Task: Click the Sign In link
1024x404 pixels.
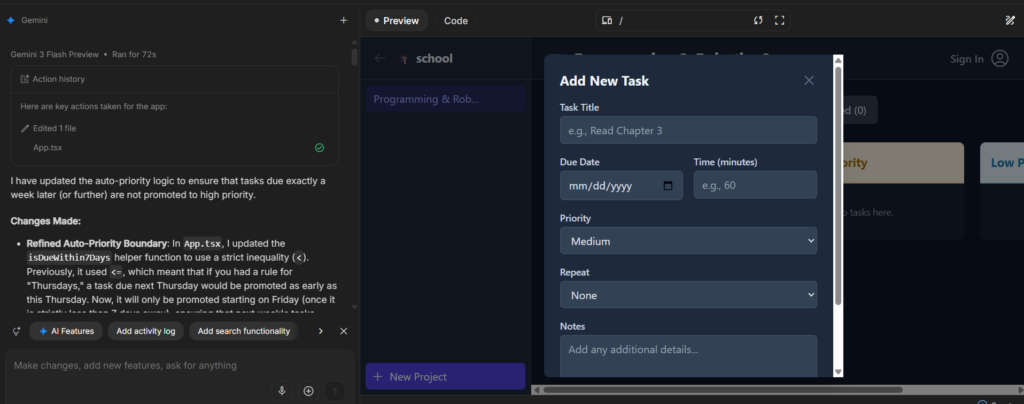Action: tap(967, 59)
